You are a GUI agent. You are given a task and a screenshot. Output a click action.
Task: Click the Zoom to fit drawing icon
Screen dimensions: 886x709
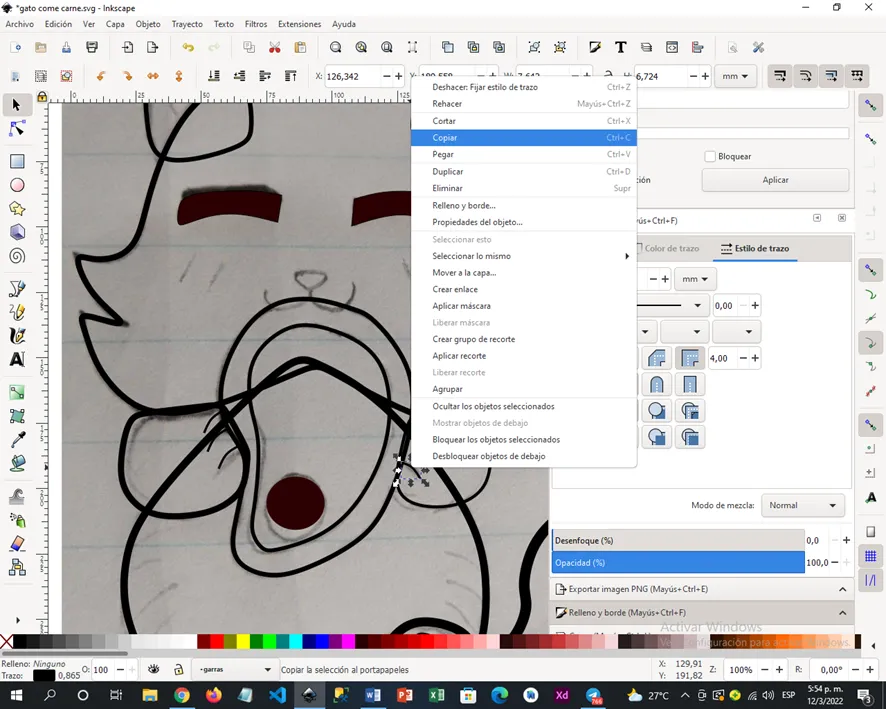click(x=361, y=47)
